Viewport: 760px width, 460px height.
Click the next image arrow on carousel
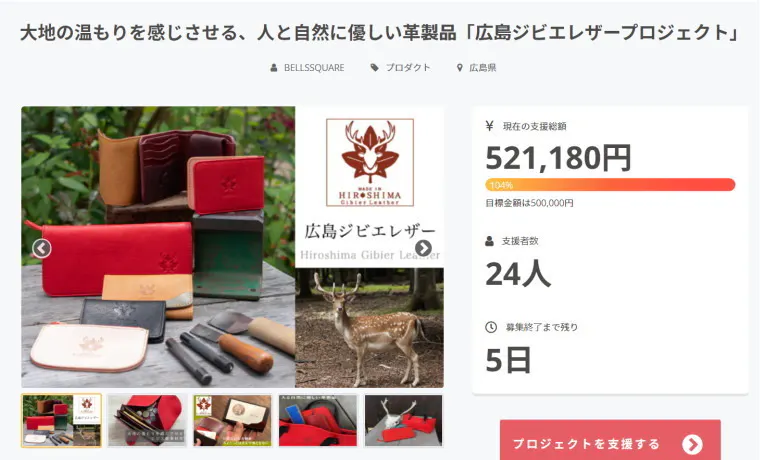pos(423,248)
